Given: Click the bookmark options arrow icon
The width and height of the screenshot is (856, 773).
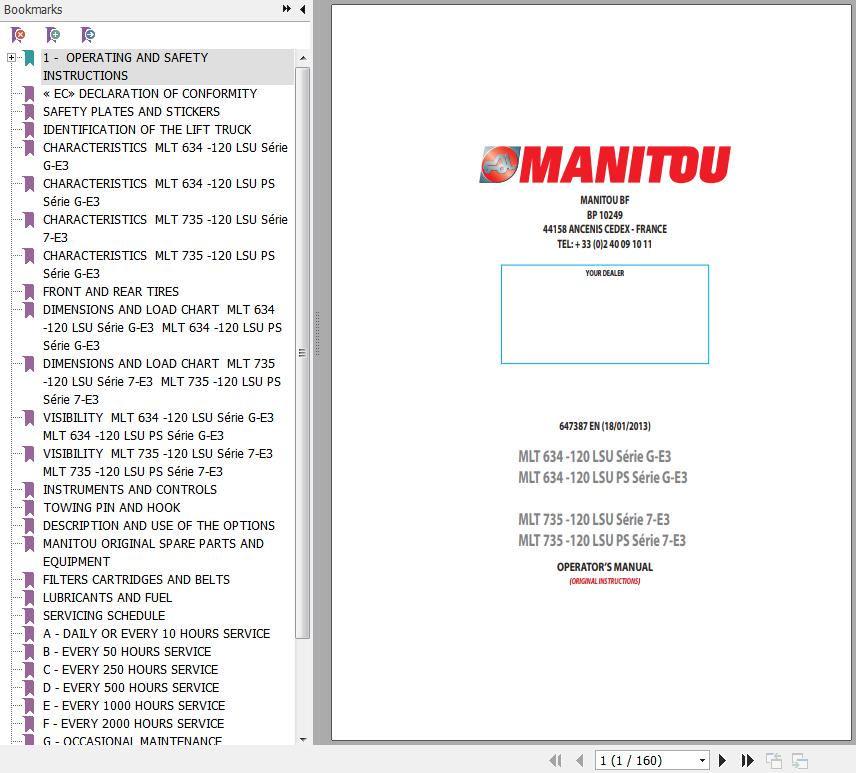Looking at the screenshot, I should tap(88, 35).
